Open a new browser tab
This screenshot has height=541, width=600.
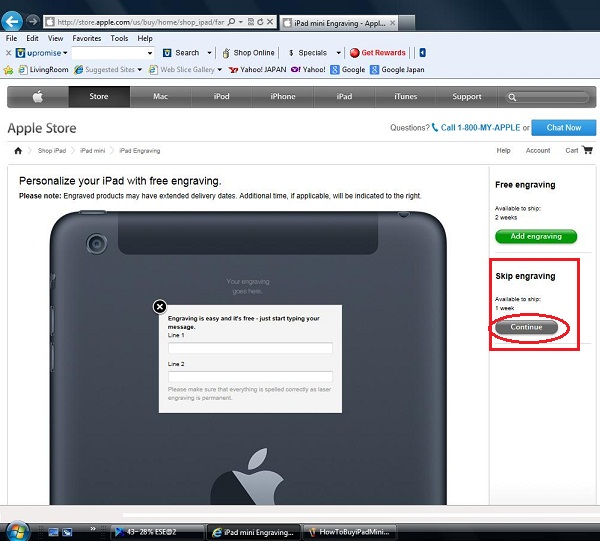point(407,23)
